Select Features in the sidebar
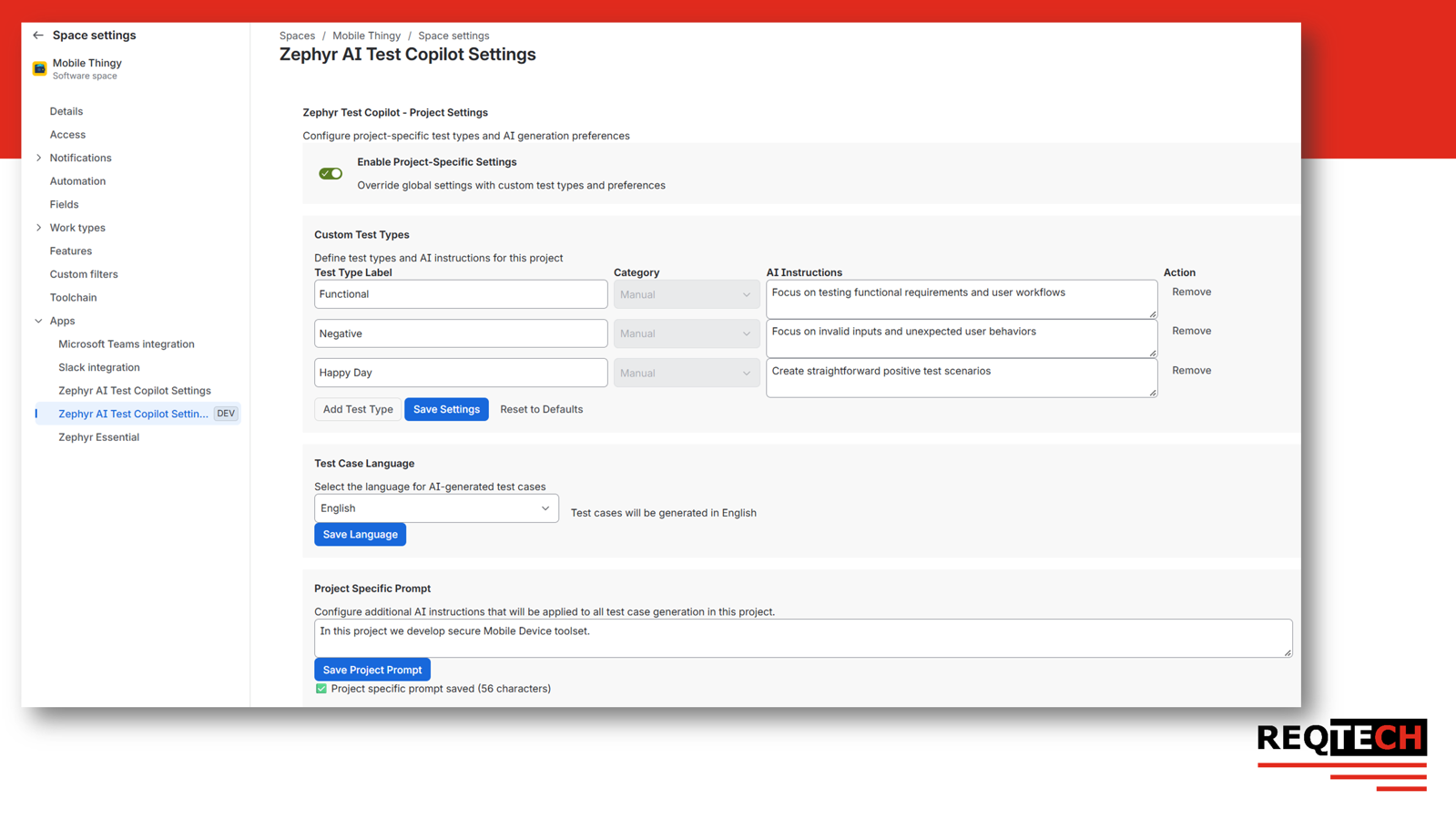 [71, 251]
